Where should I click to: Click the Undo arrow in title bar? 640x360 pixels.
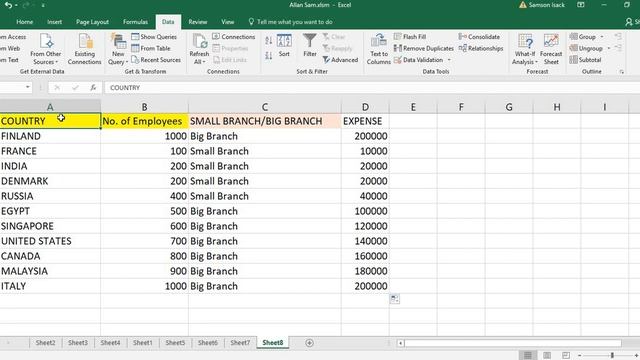[x=8, y=5]
